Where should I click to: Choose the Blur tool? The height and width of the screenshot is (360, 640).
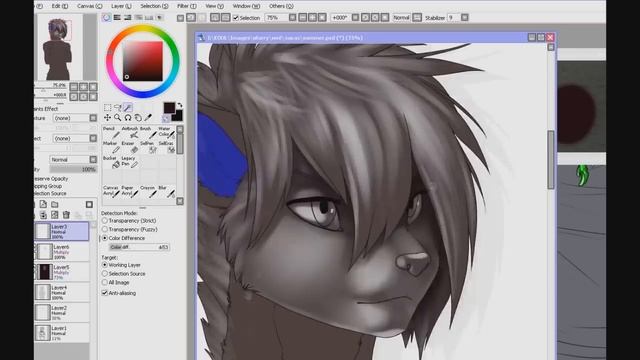click(x=167, y=191)
